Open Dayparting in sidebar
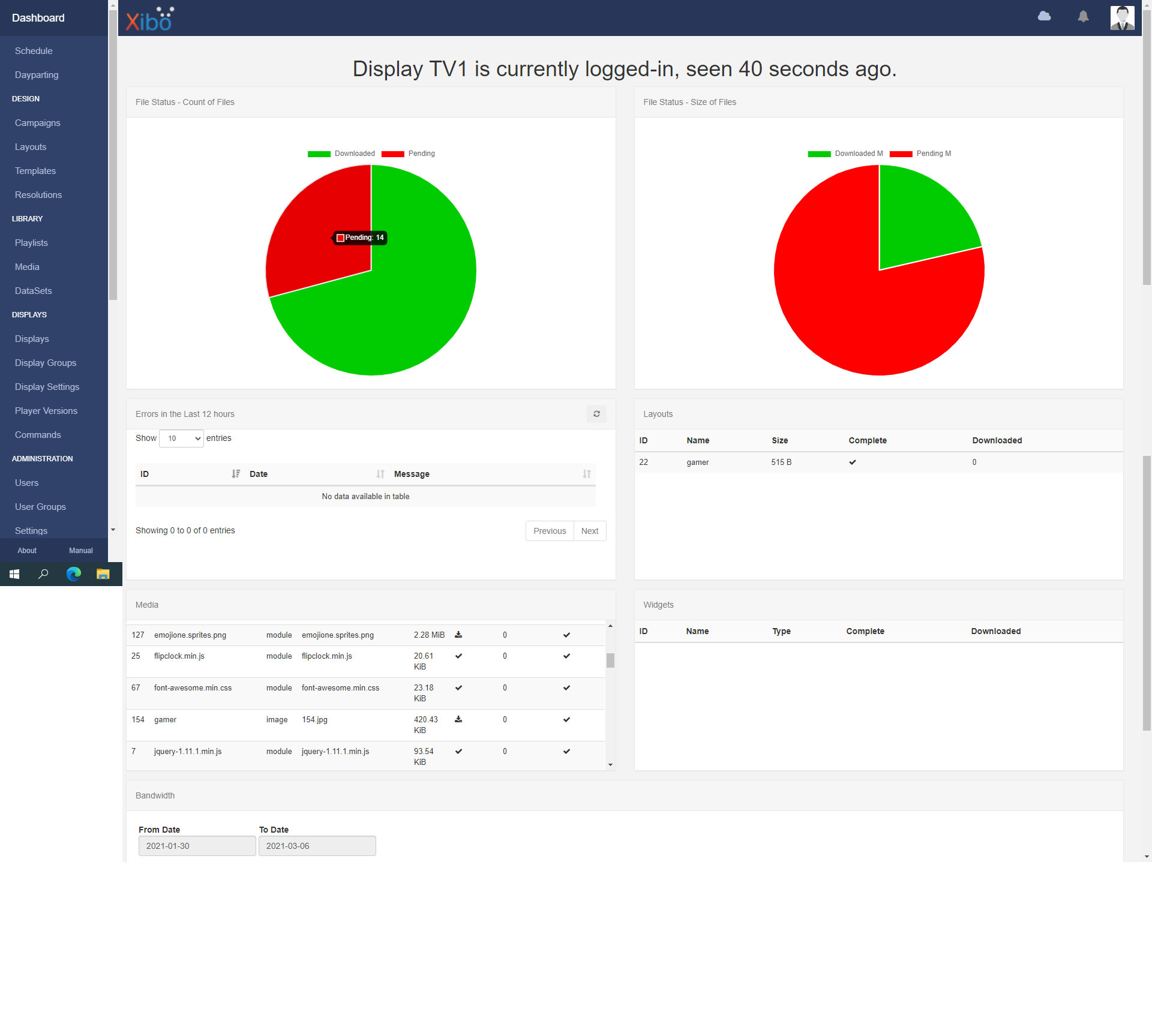The width and height of the screenshot is (1152, 1036). [x=37, y=75]
